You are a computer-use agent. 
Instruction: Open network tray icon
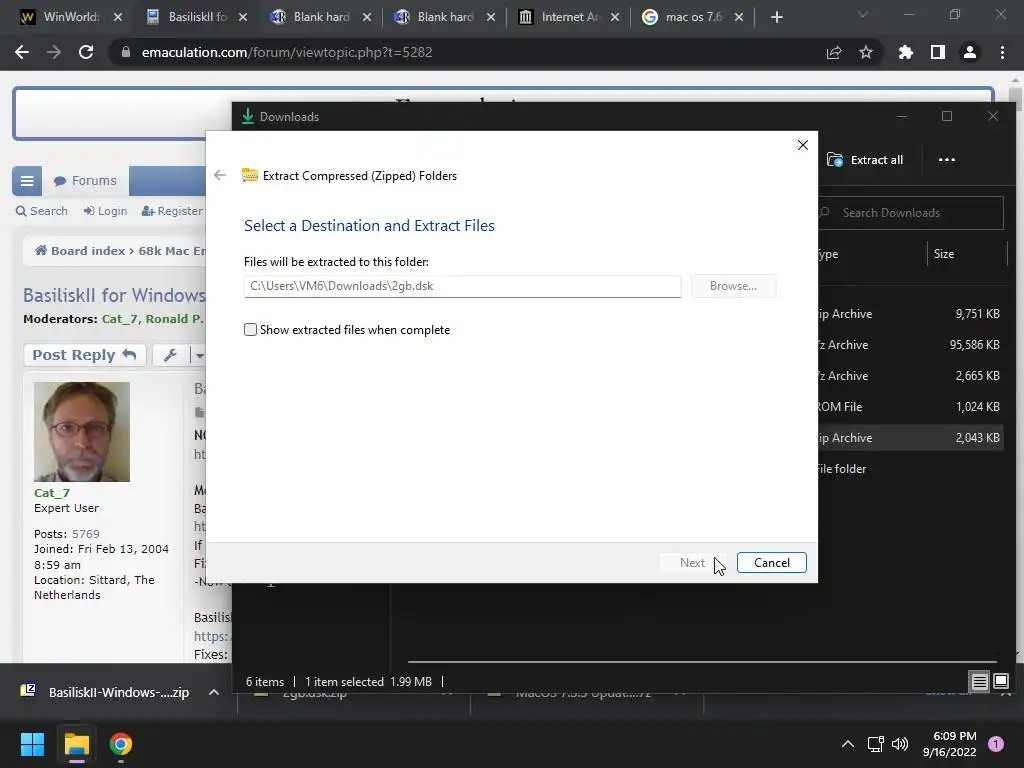click(x=875, y=744)
